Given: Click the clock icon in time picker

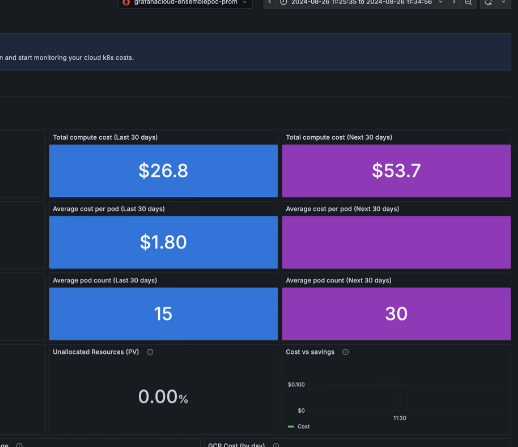Looking at the screenshot, I should [x=283, y=2].
